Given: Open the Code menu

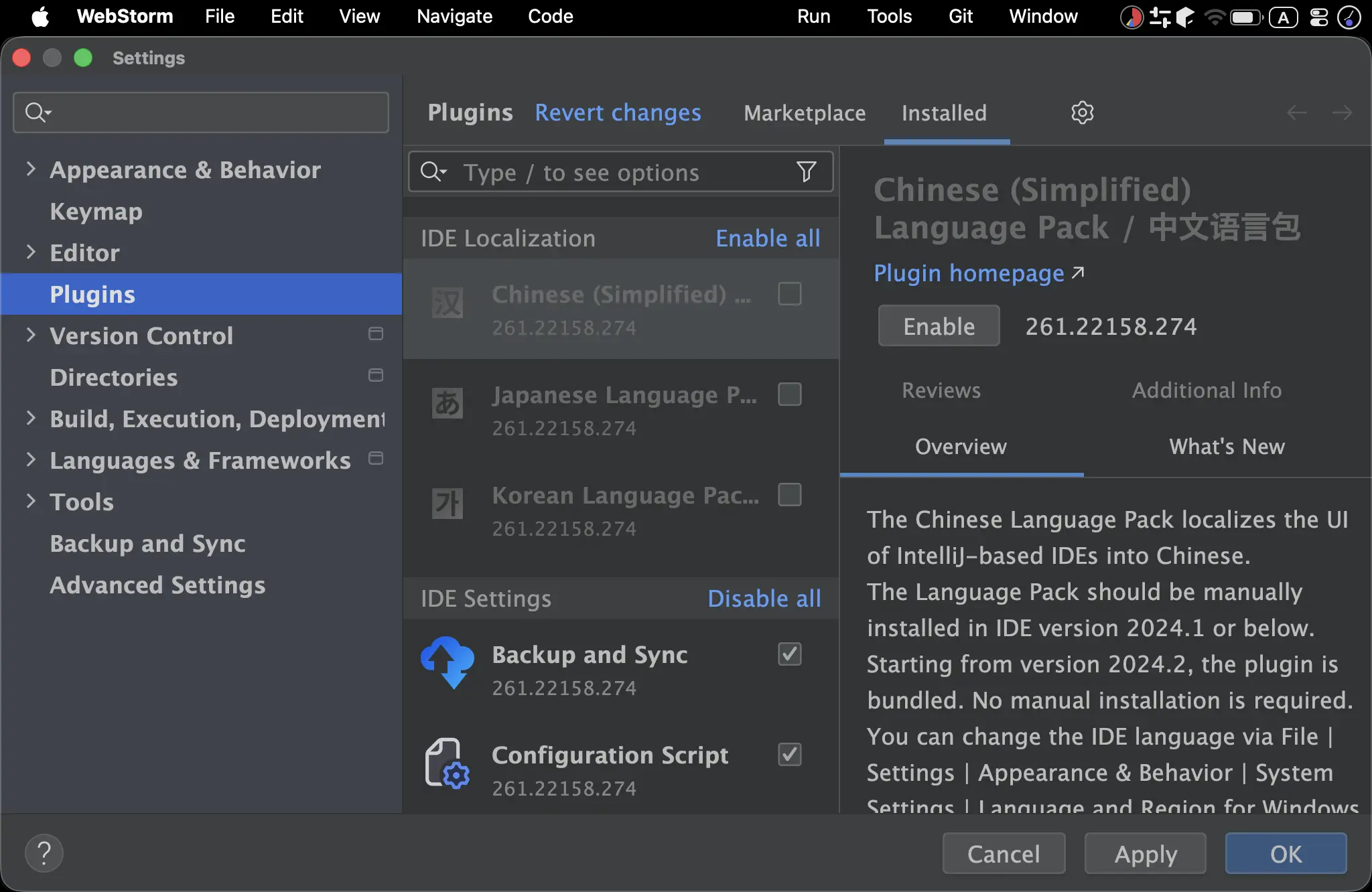Looking at the screenshot, I should point(551,17).
